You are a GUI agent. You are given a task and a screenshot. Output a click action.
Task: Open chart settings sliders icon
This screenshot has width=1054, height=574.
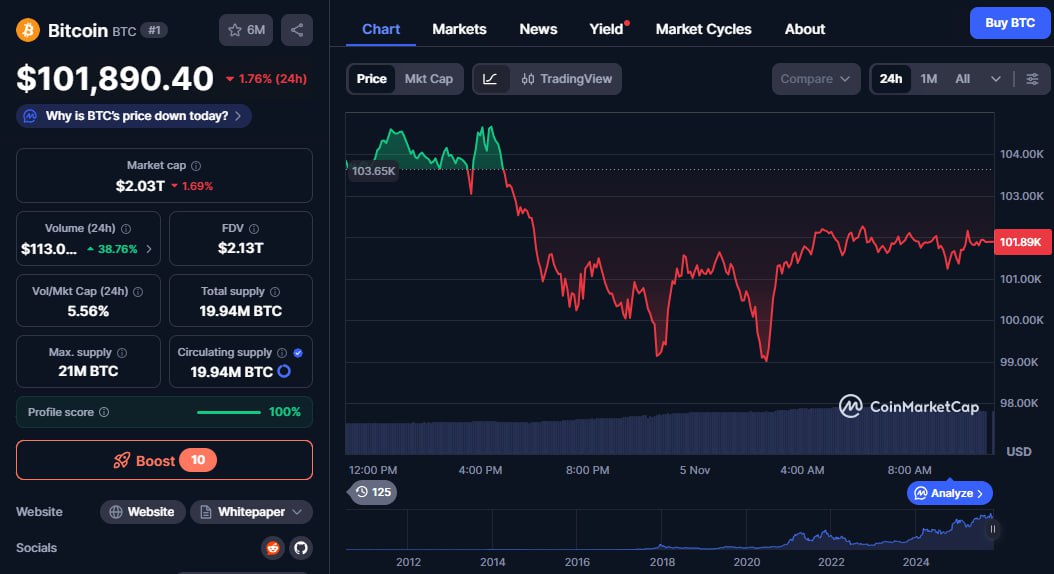pyautogui.click(x=1032, y=79)
